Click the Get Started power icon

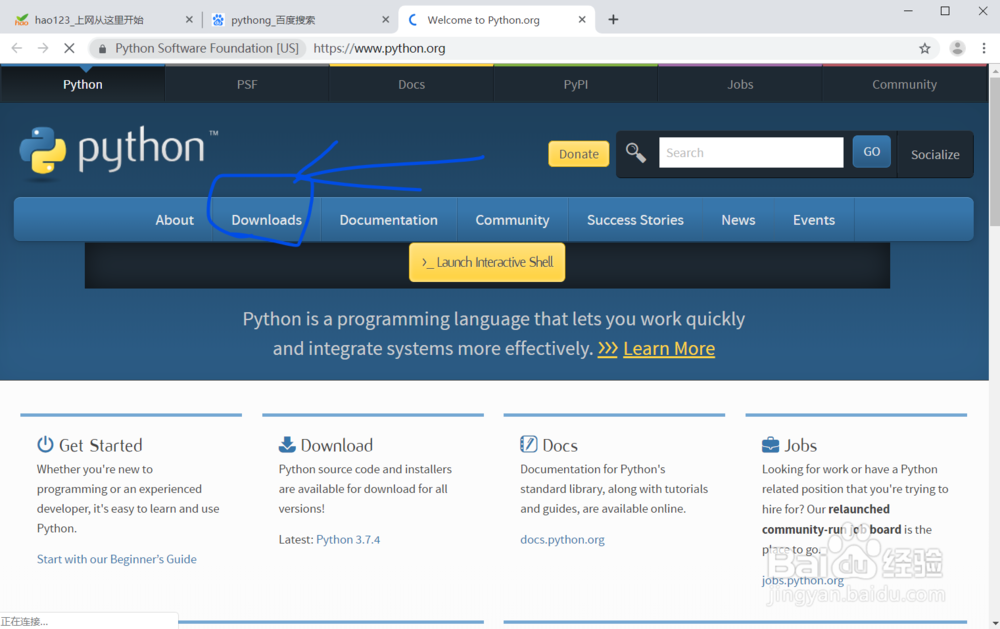[x=45, y=444]
